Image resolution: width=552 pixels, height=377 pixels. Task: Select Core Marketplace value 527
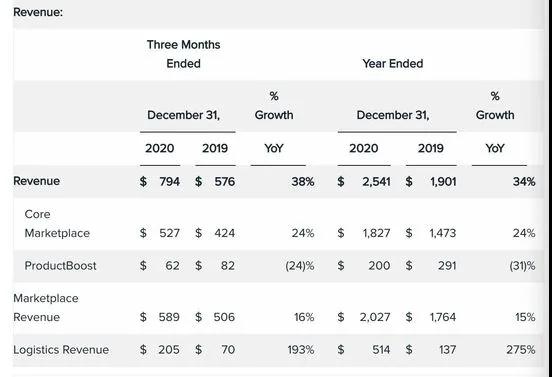point(170,233)
